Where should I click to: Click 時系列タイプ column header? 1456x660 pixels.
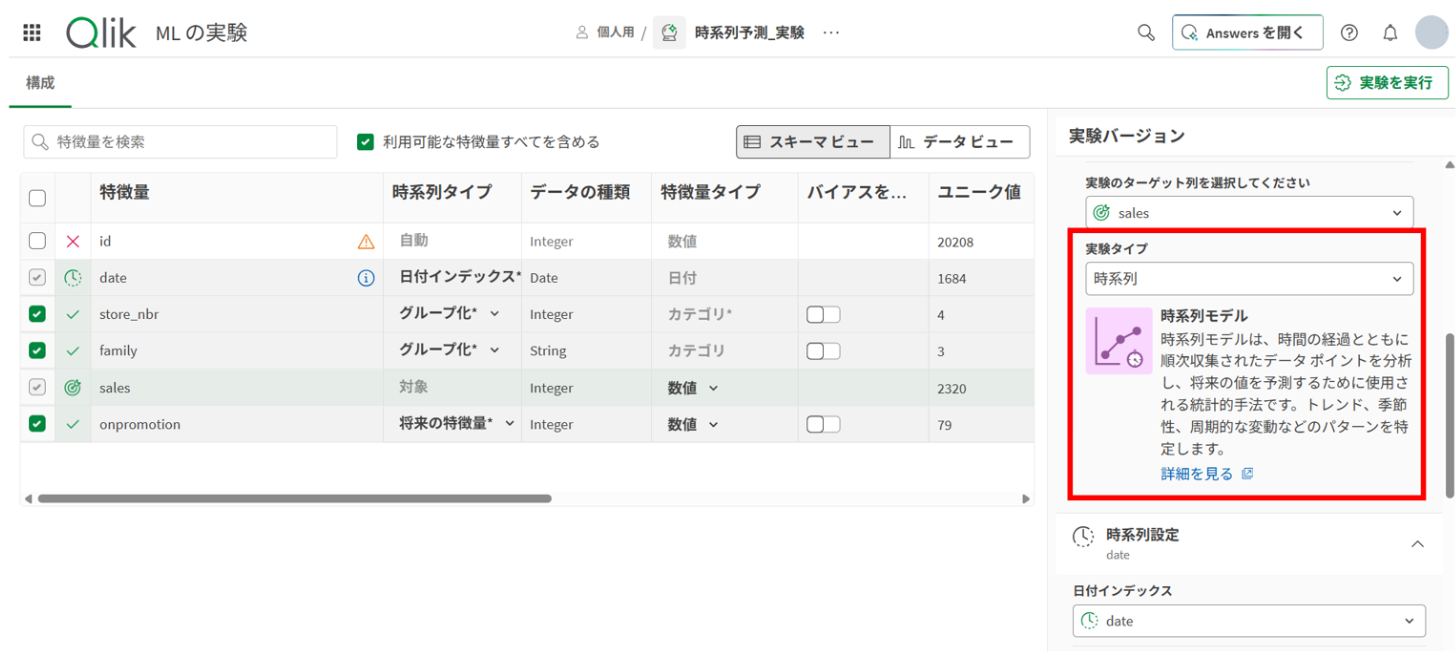[442, 192]
